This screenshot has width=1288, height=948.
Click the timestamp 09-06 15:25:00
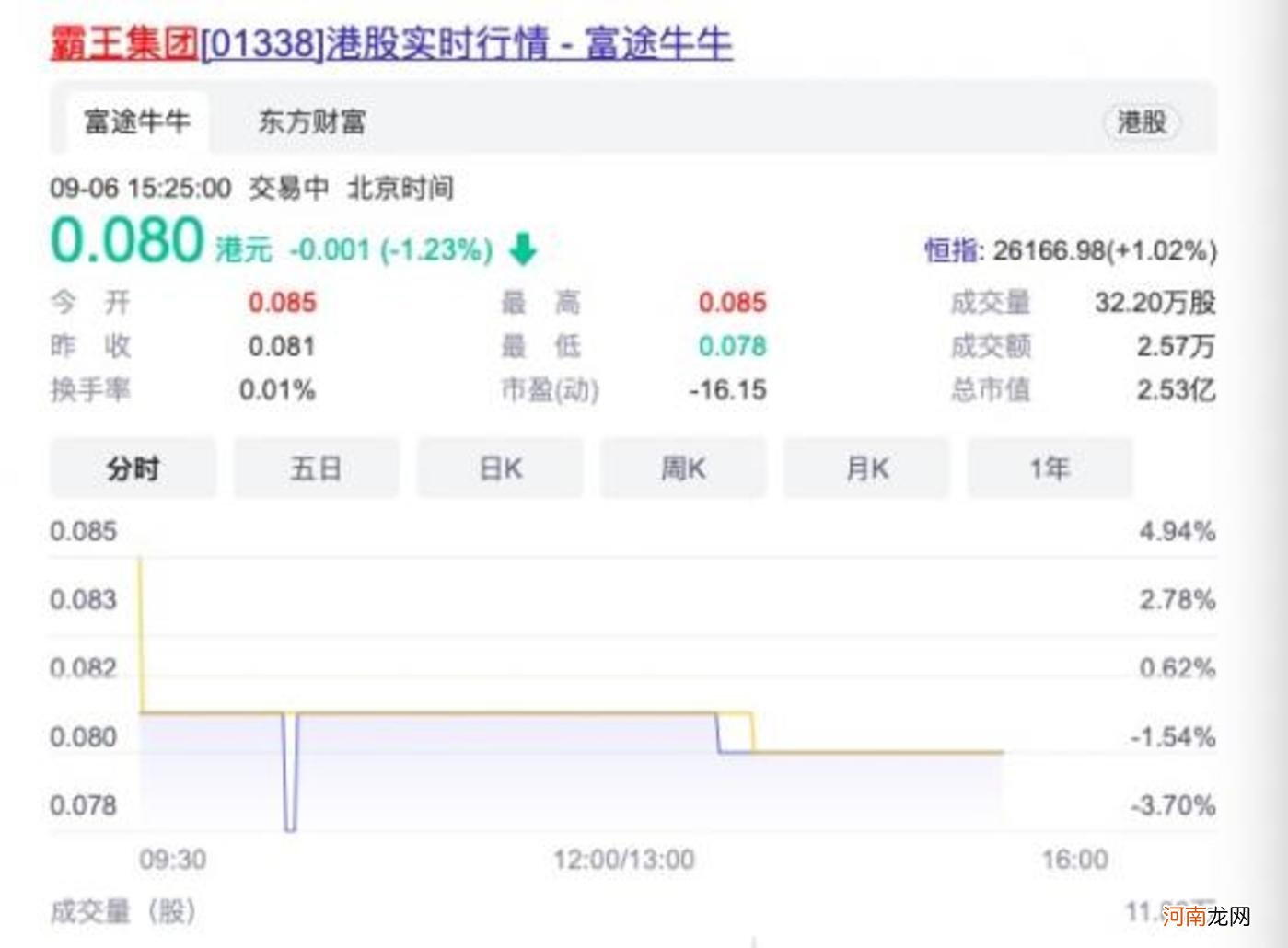click(141, 189)
